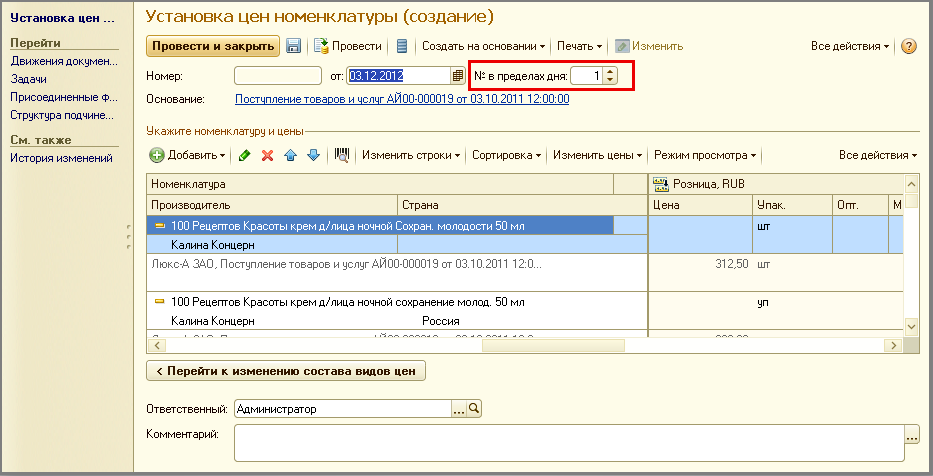This screenshot has height=476, width=933.
Task: Click the Номер input field
Action: (x=278, y=76)
